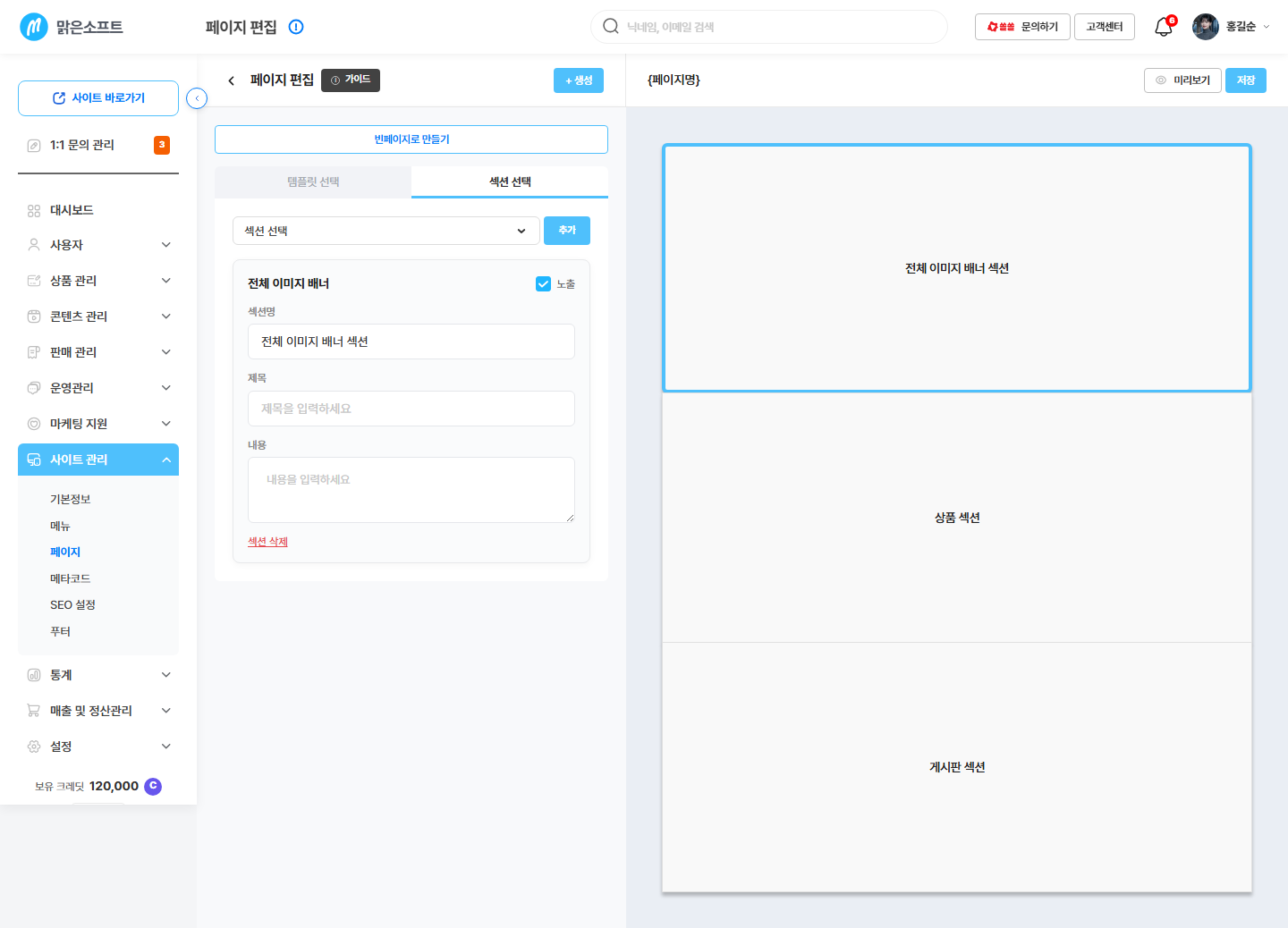Click the 콘텐츠 관리 icon
Image resolution: width=1288 pixels, height=928 pixels.
(x=34, y=316)
